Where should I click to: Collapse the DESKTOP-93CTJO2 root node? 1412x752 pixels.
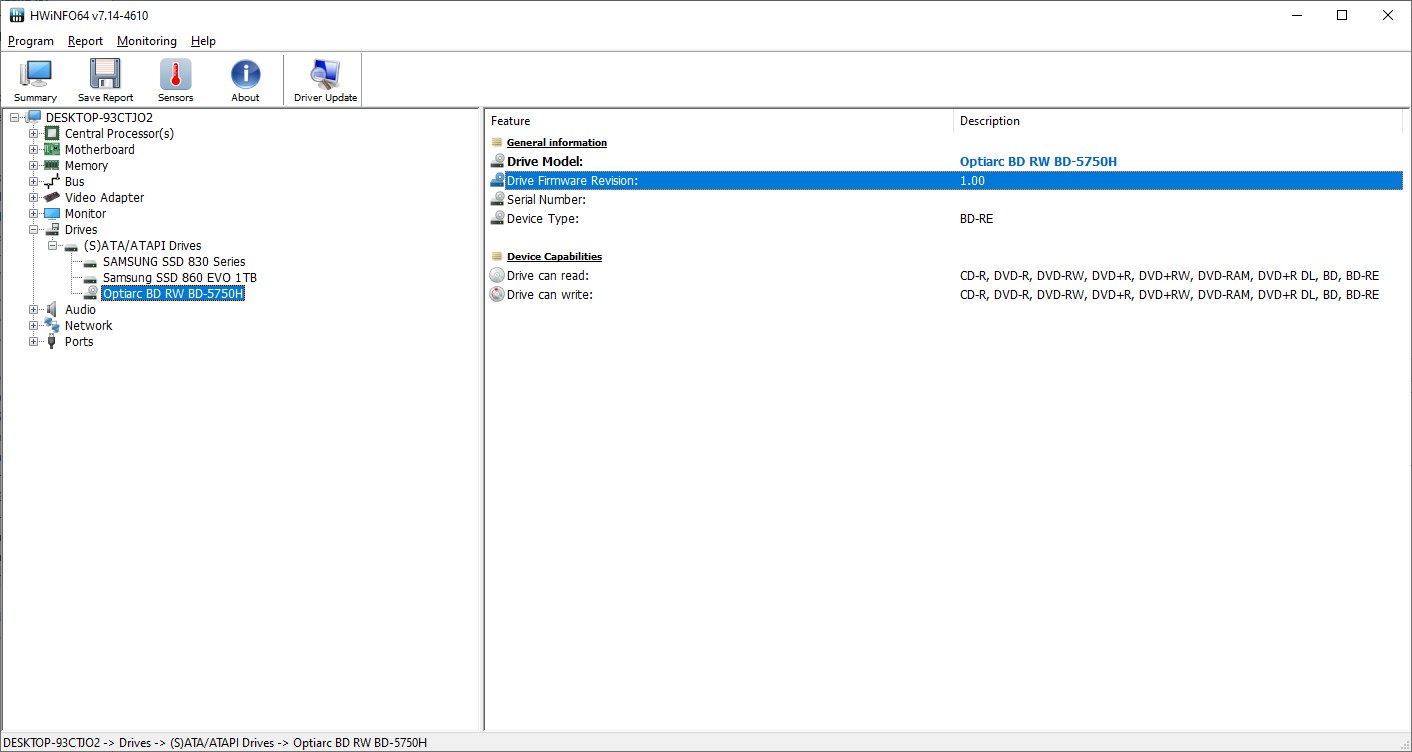[x=14, y=117]
